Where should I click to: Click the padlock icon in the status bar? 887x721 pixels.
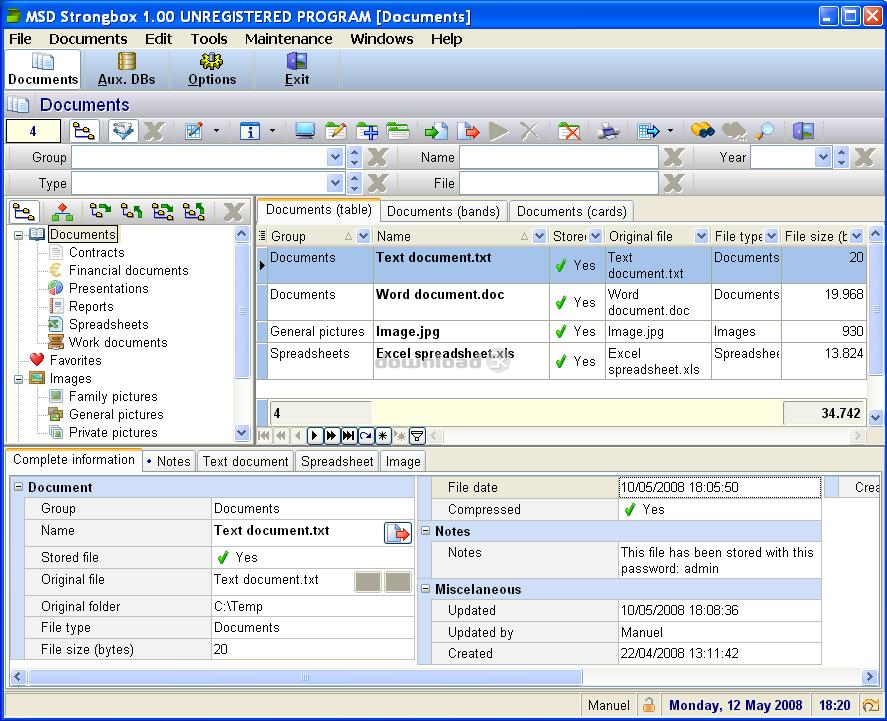(649, 705)
